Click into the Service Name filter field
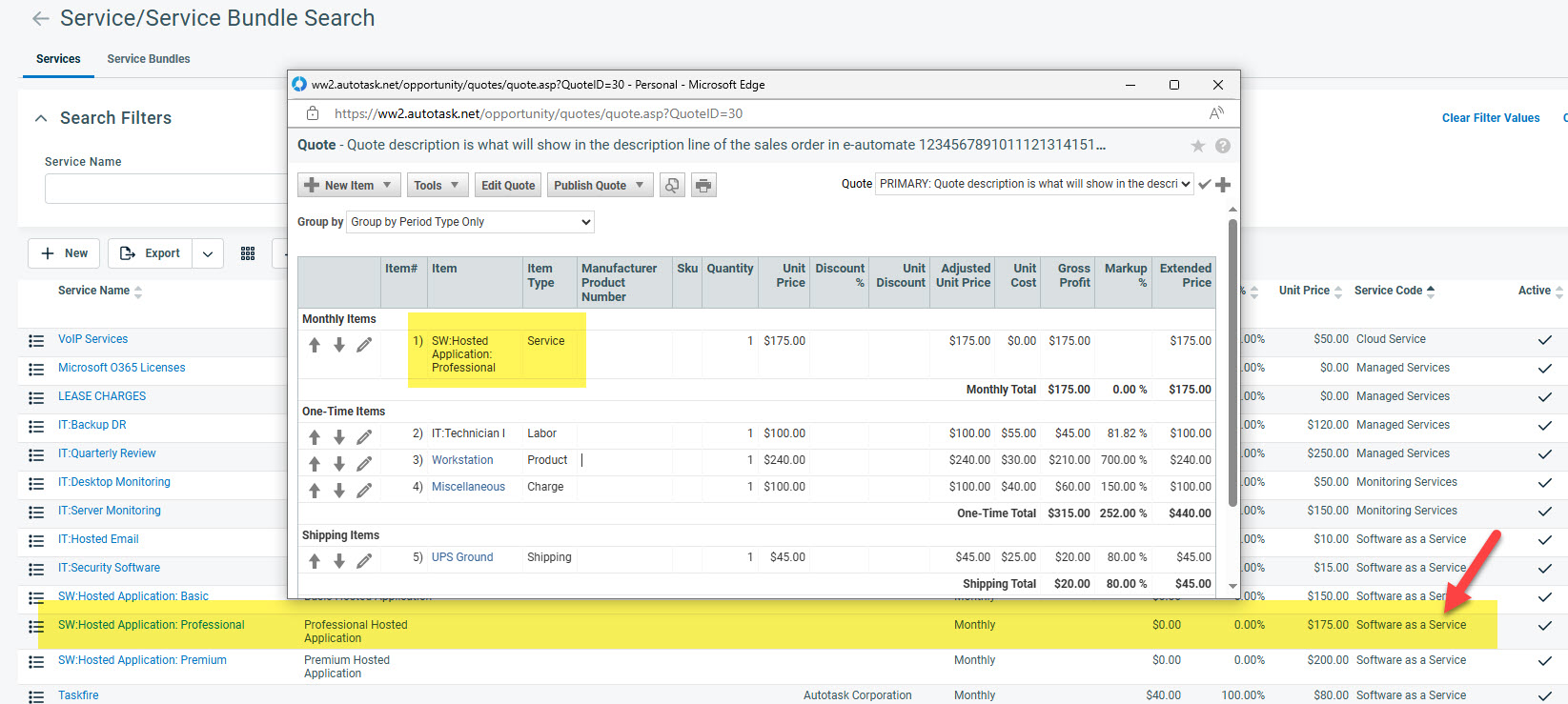Viewport: 1568px width, 704px height. coord(166,189)
